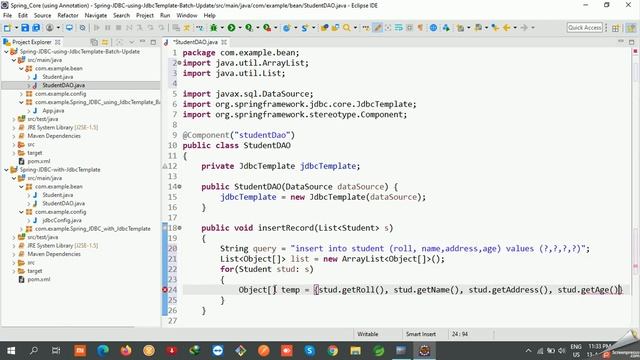Image resolution: width=640 pixels, height=360 pixels.
Task: Expand JRE System Library in first project
Action: (x=14, y=128)
